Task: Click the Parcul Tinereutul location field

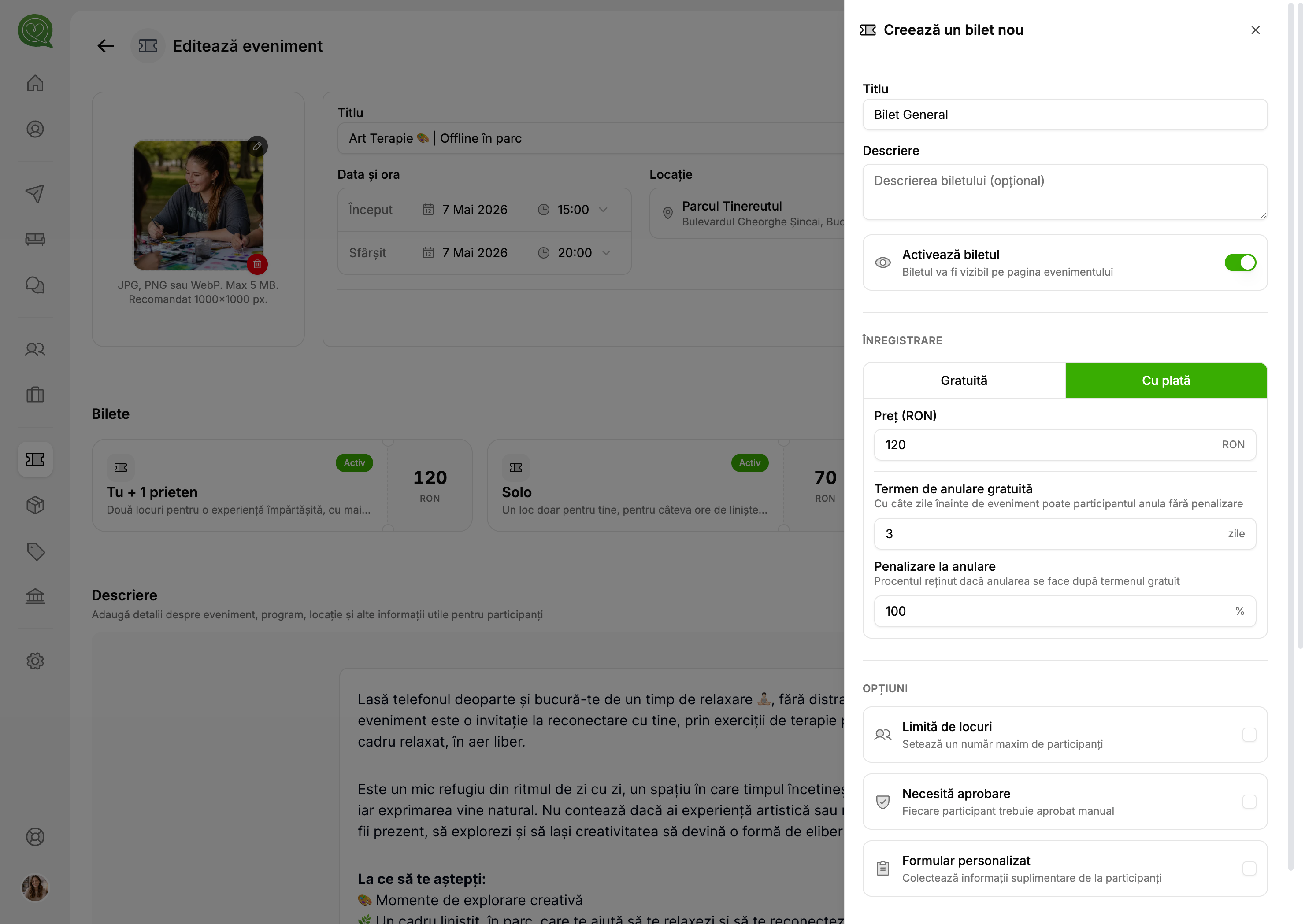Action: 747,213
